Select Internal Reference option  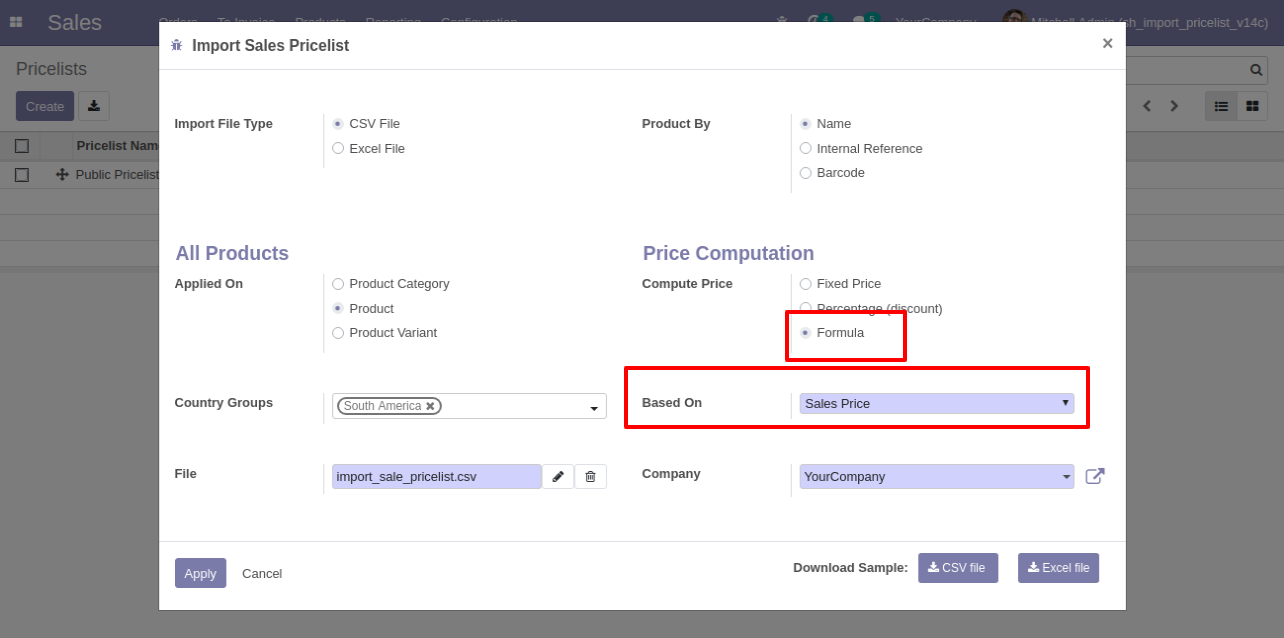[806, 148]
